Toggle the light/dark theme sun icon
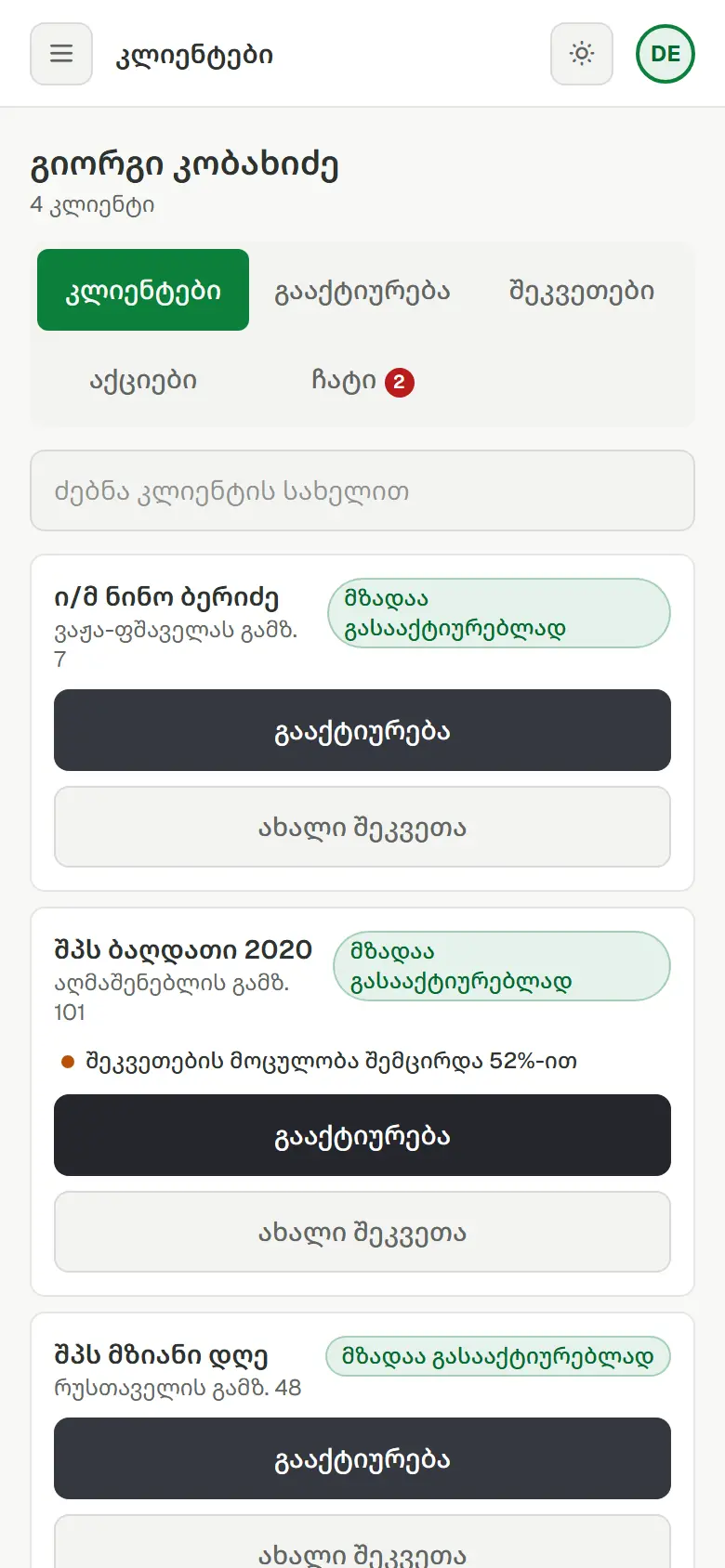Screen dimensions: 725x1568 click(x=582, y=54)
